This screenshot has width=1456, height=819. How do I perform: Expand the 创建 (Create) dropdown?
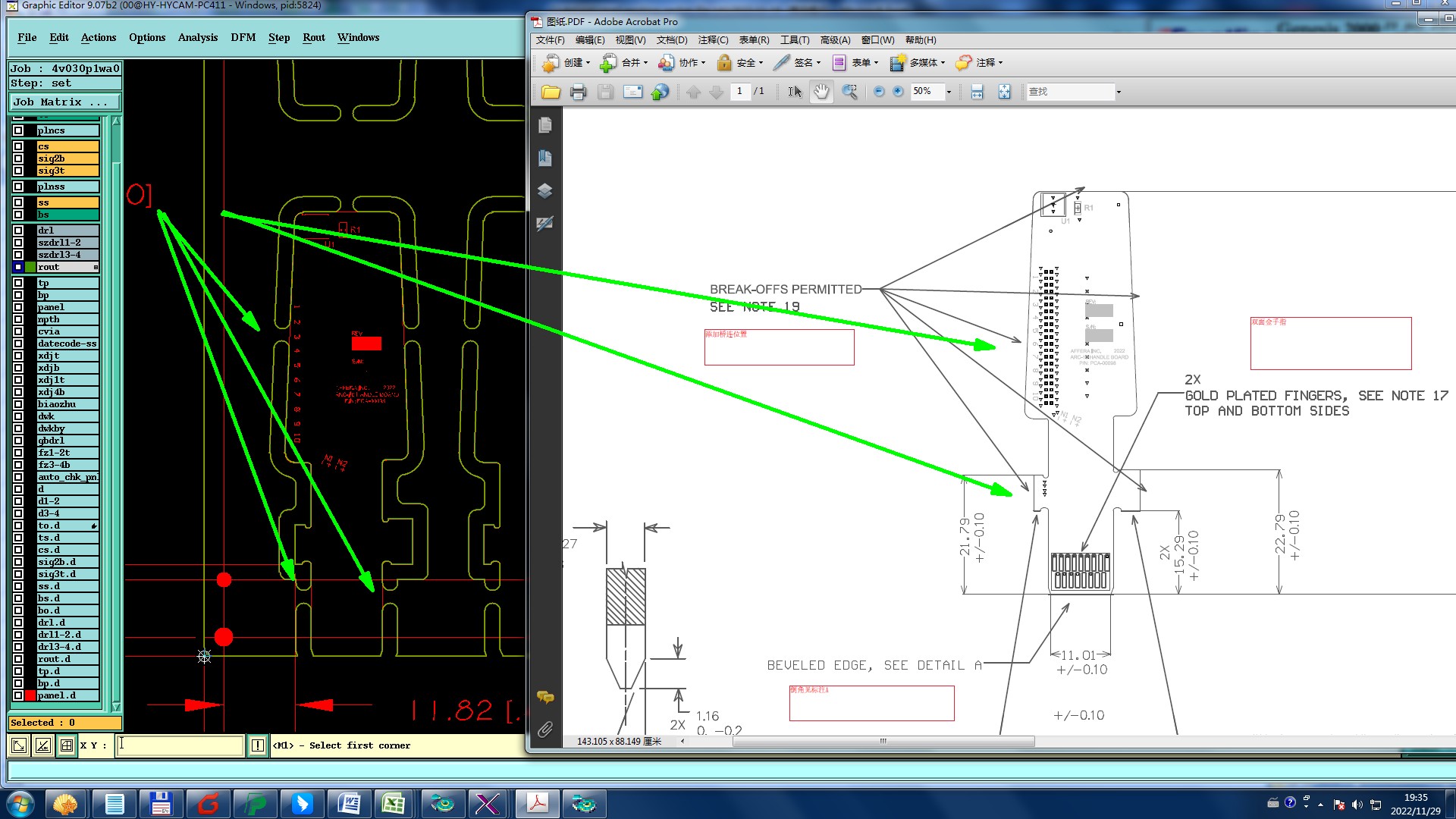pyautogui.click(x=588, y=63)
